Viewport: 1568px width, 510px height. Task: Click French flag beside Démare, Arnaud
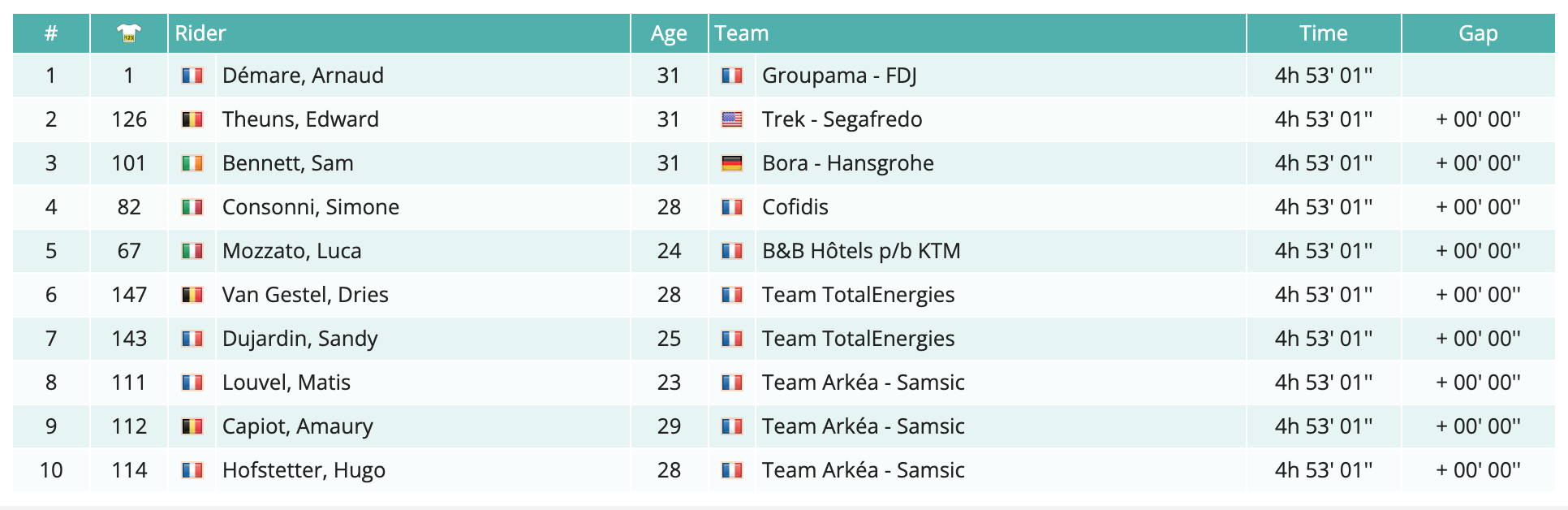tap(192, 76)
